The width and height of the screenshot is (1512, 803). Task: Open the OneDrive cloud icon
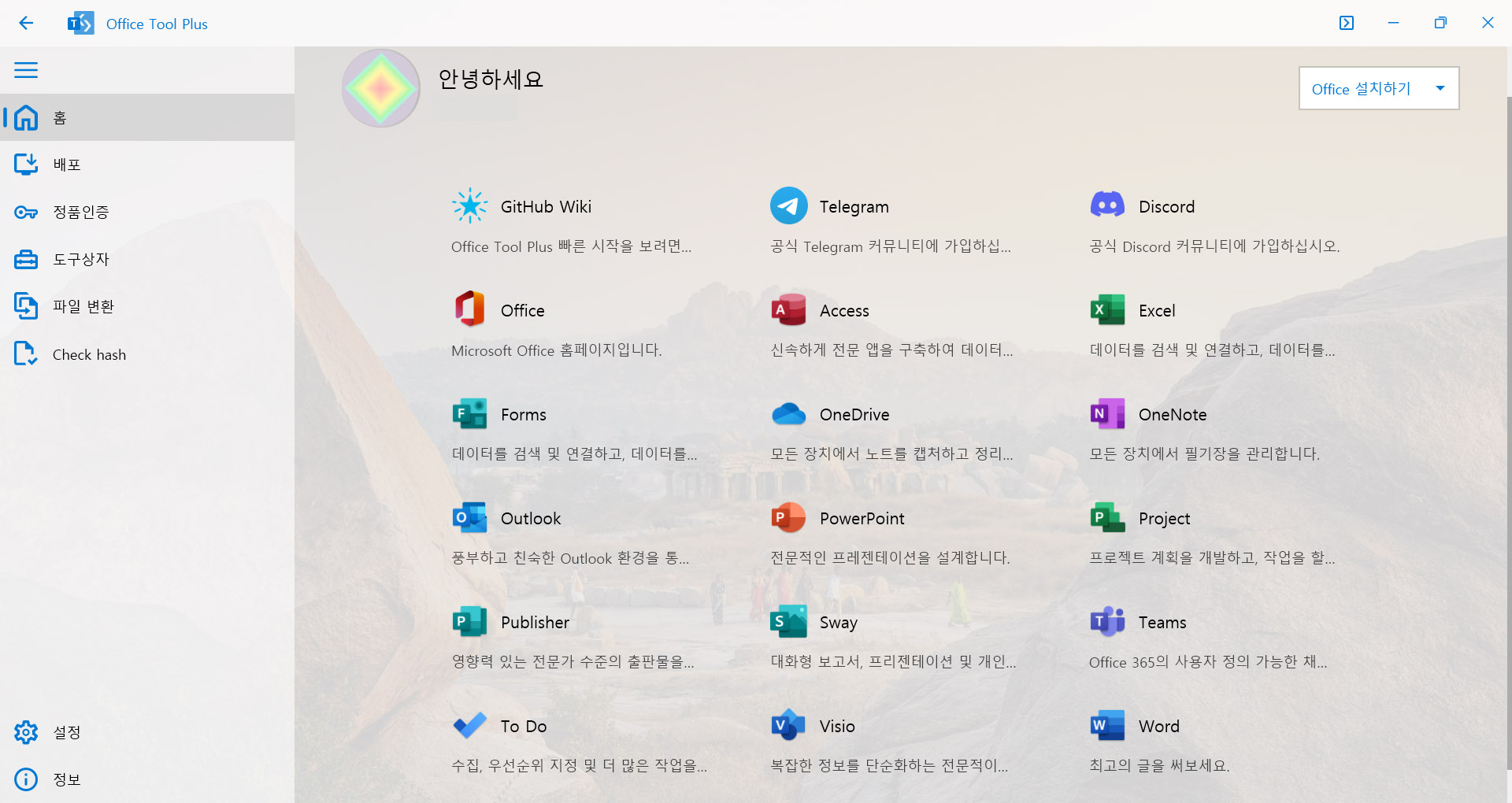pos(789,413)
